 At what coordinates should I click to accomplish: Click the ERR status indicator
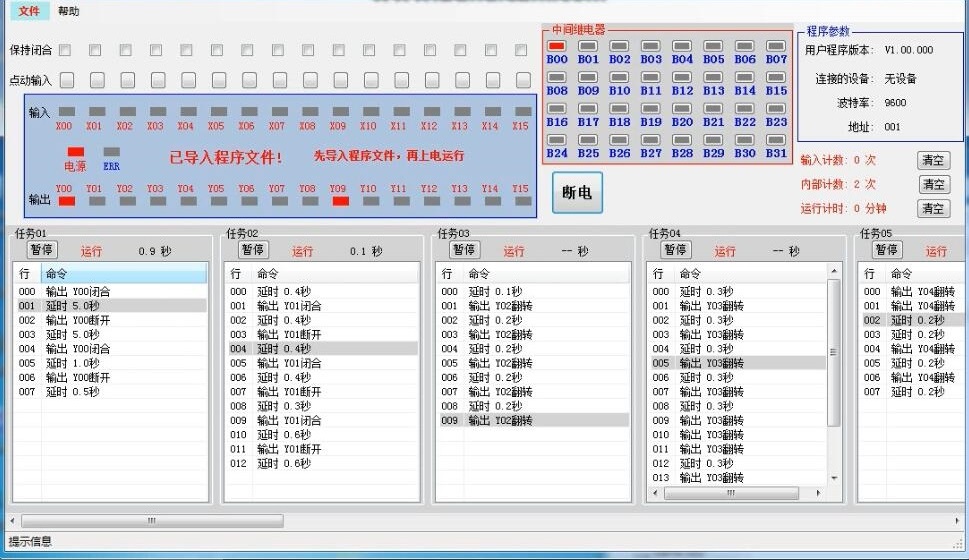[x=111, y=152]
